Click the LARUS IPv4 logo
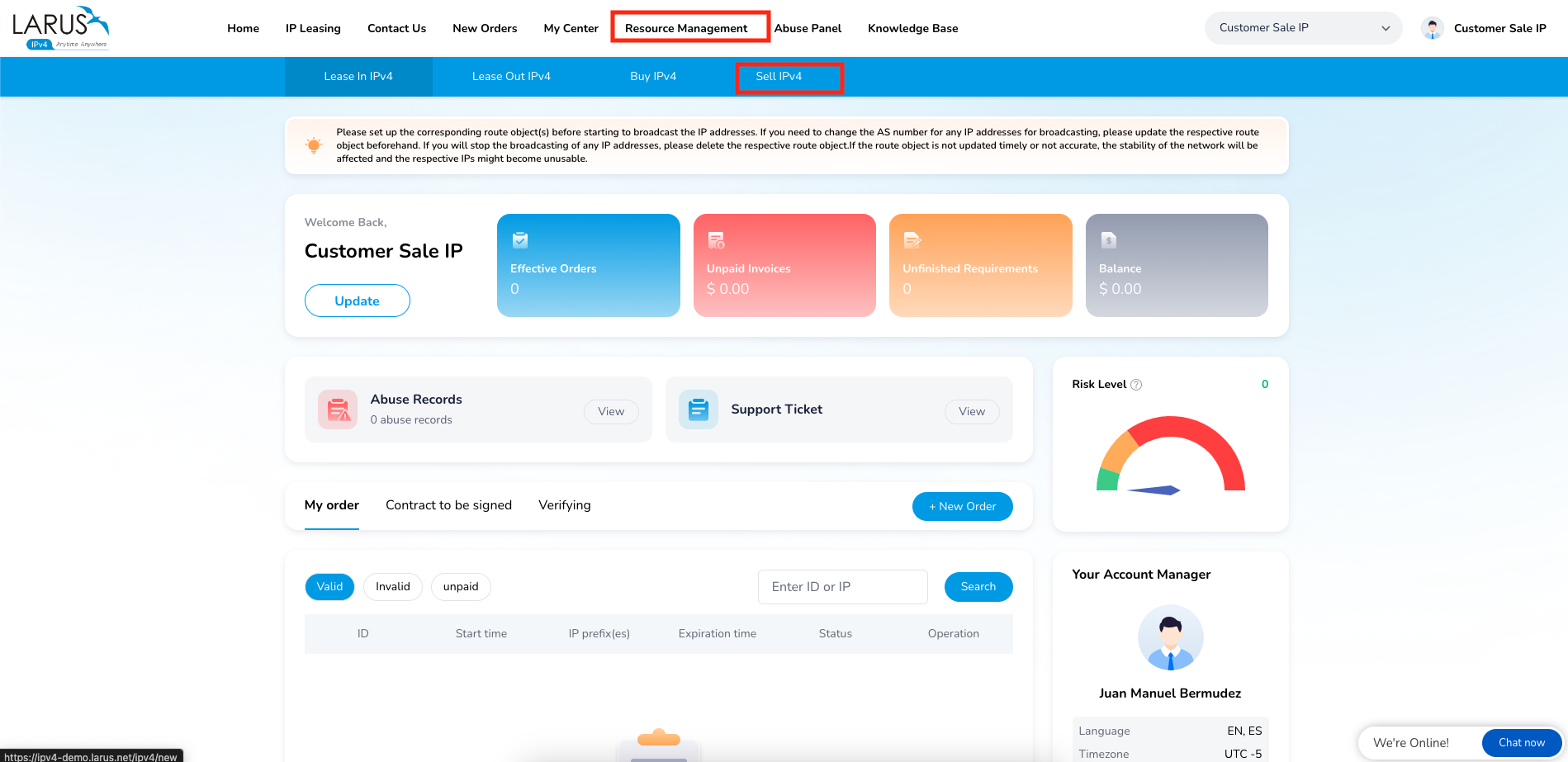 point(60,28)
